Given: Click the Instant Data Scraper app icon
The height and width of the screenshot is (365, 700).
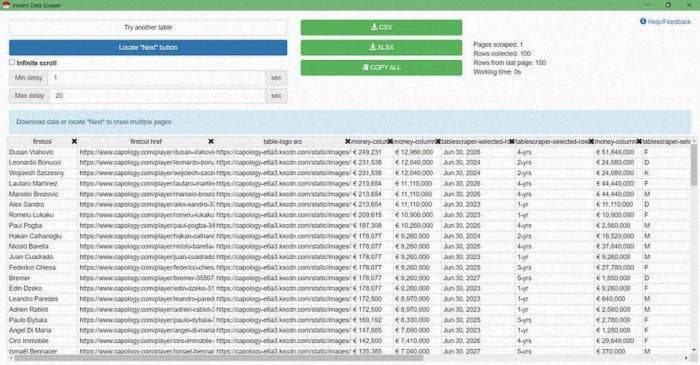Looking at the screenshot, I should [x=6, y=5].
